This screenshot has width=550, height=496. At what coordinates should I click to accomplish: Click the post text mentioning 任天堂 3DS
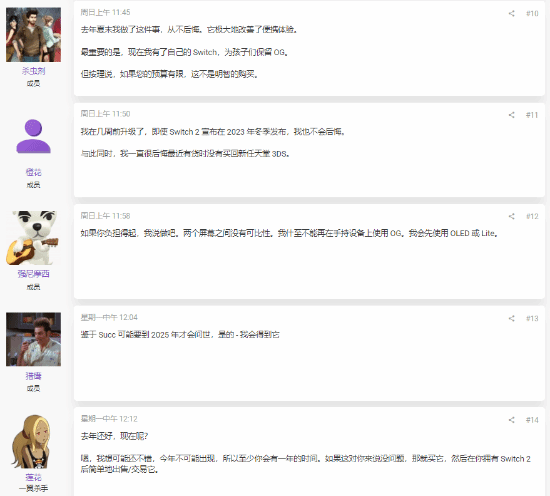(x=185, y=154)
